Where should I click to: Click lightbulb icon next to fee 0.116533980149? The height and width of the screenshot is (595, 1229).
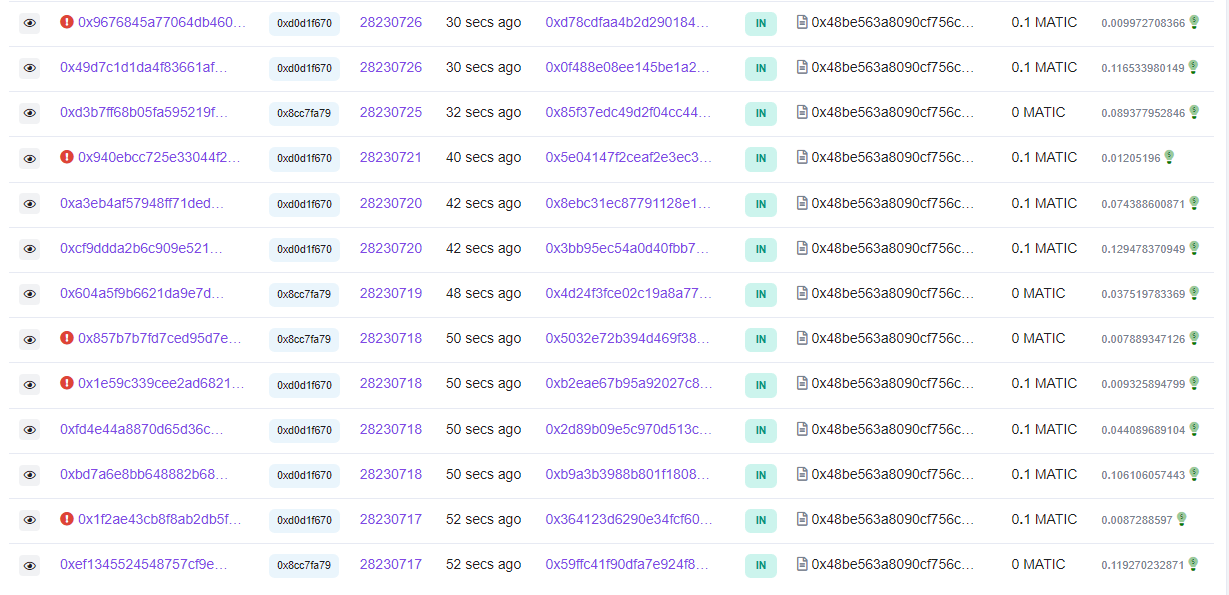click(x=1194, y=67)
